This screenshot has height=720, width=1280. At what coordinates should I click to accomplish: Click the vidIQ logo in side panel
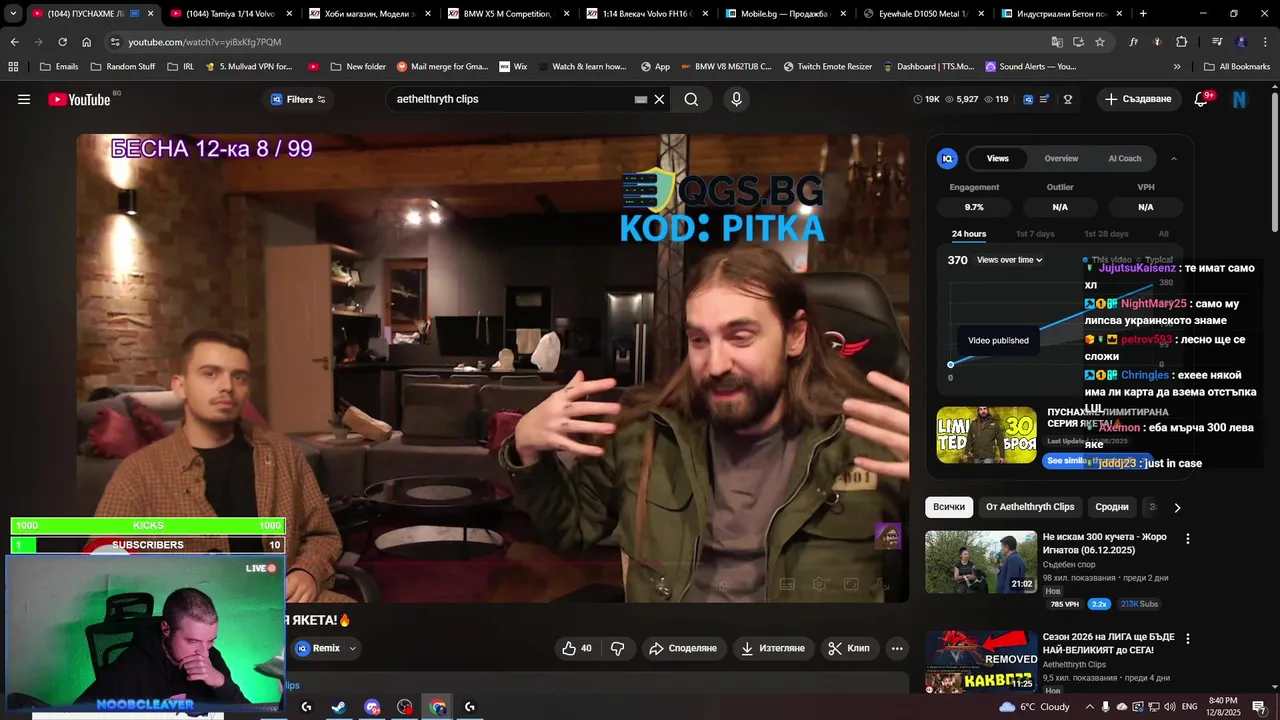[x=947, y=158]
